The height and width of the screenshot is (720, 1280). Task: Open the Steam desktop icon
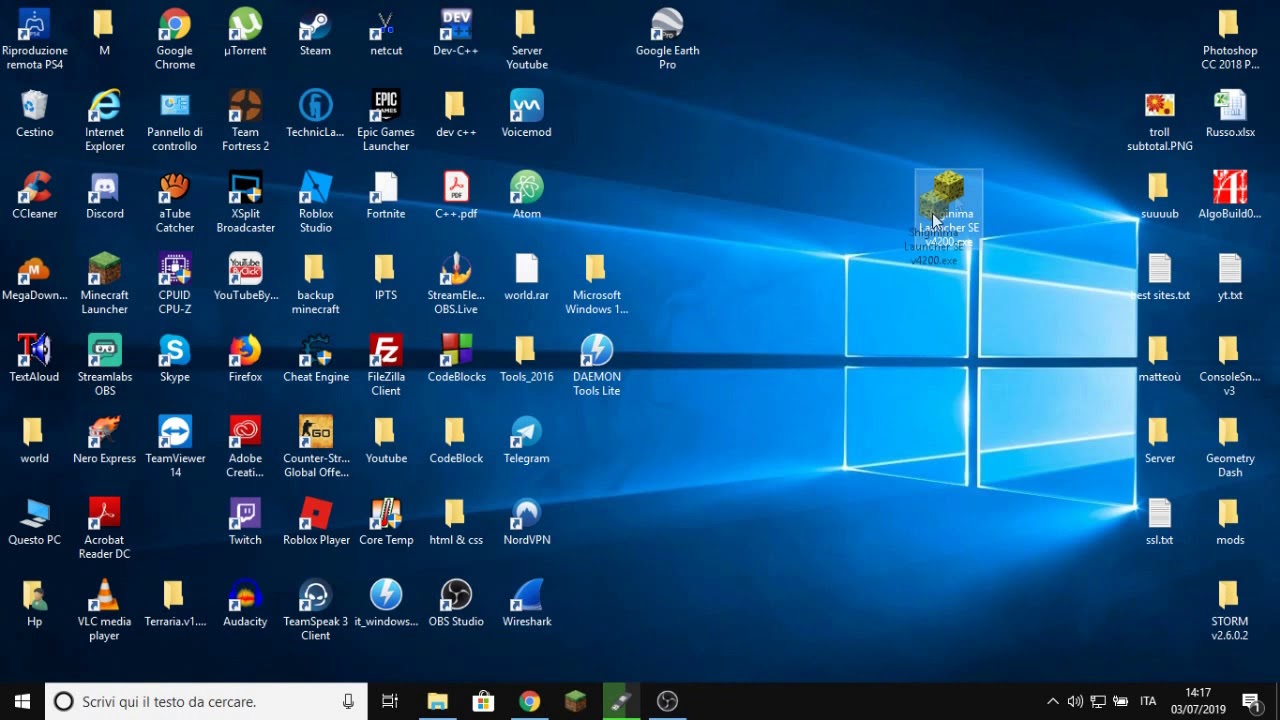[315, 33]
